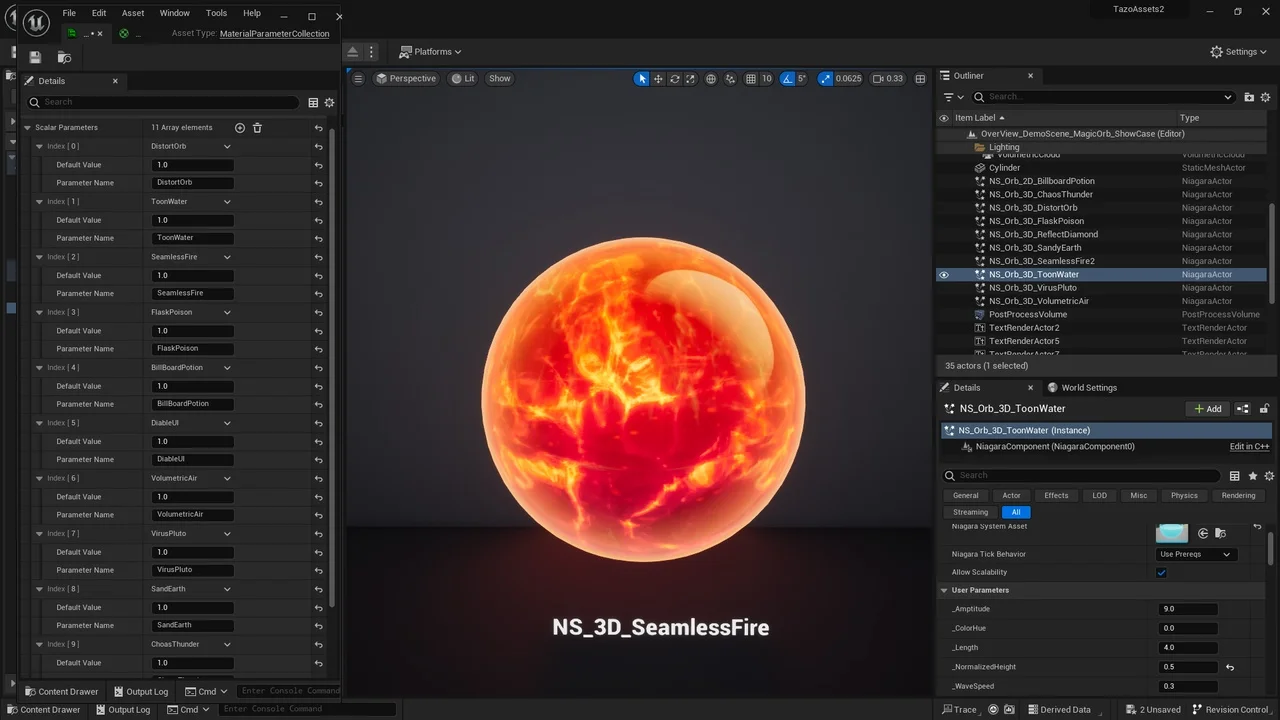The image size is (1280, 720).
Task: Select the scale gizmo tool
Action: click(x=691, y=79)
